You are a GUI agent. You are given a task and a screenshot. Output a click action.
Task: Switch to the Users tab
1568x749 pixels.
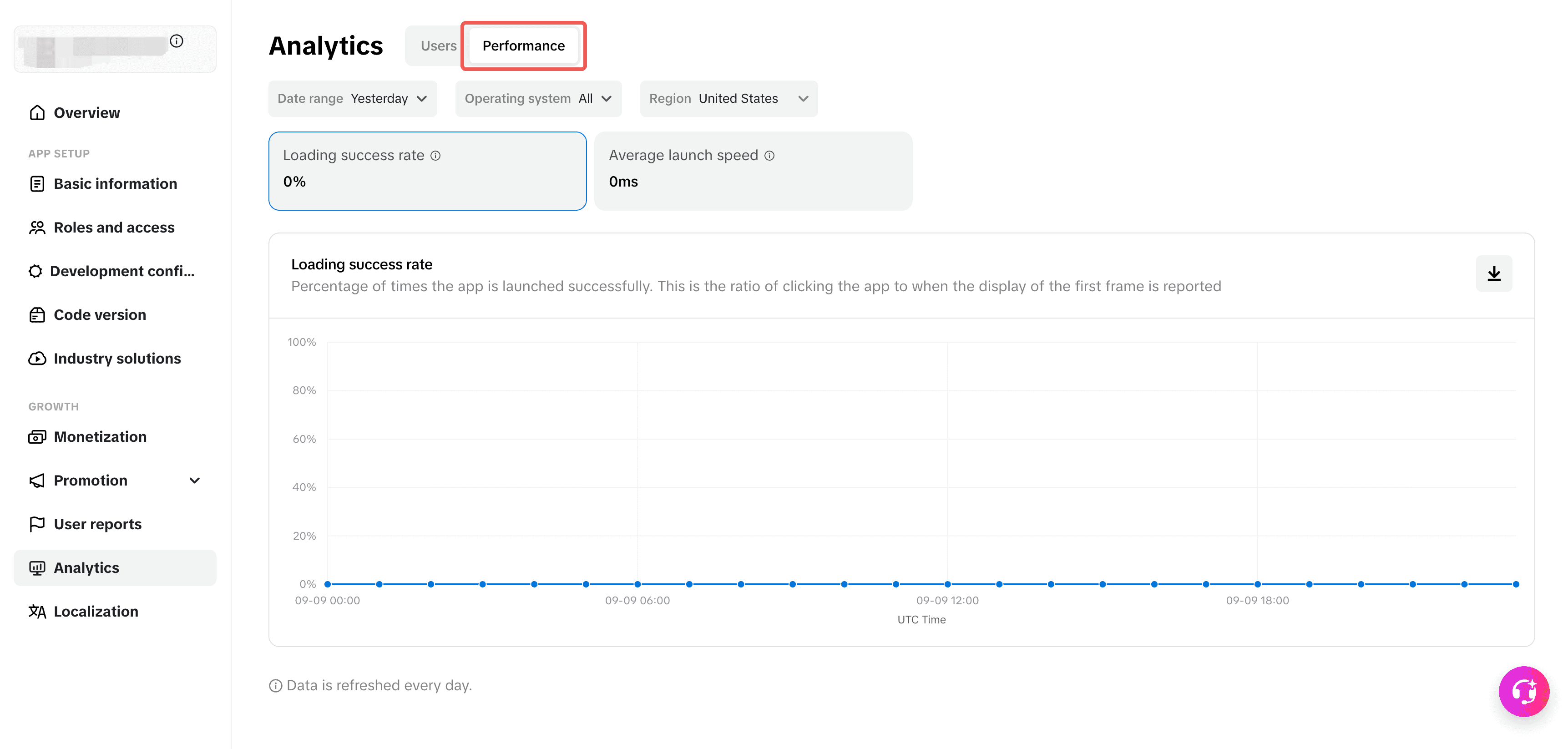tap(438, 46)
